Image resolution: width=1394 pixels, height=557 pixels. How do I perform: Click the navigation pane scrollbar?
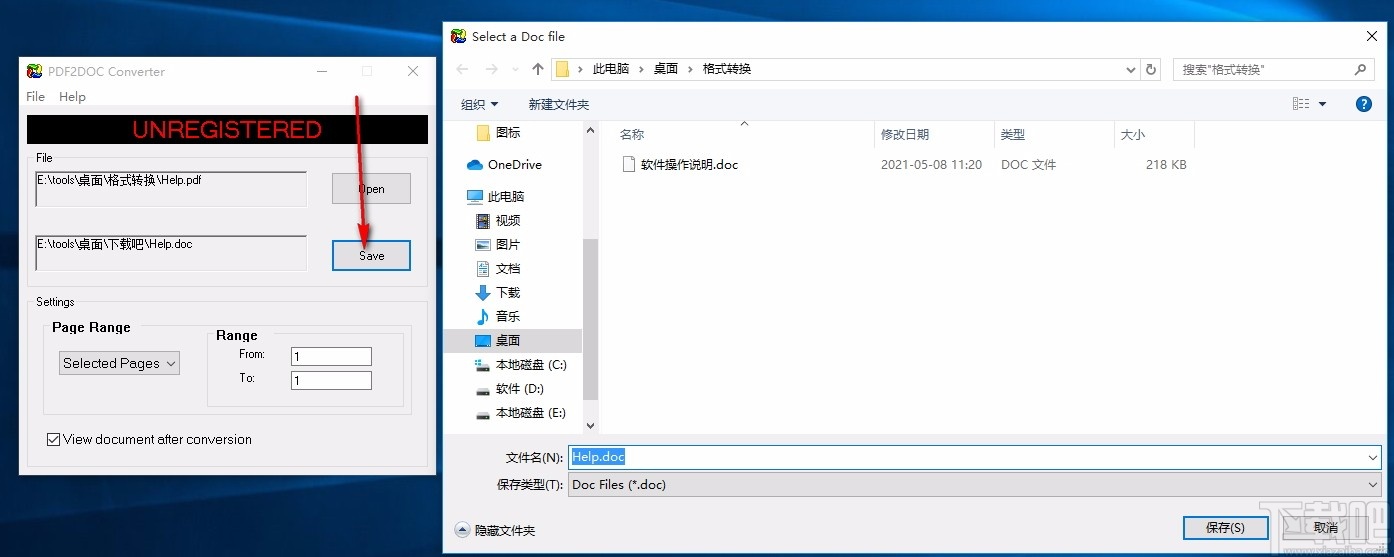590,320
